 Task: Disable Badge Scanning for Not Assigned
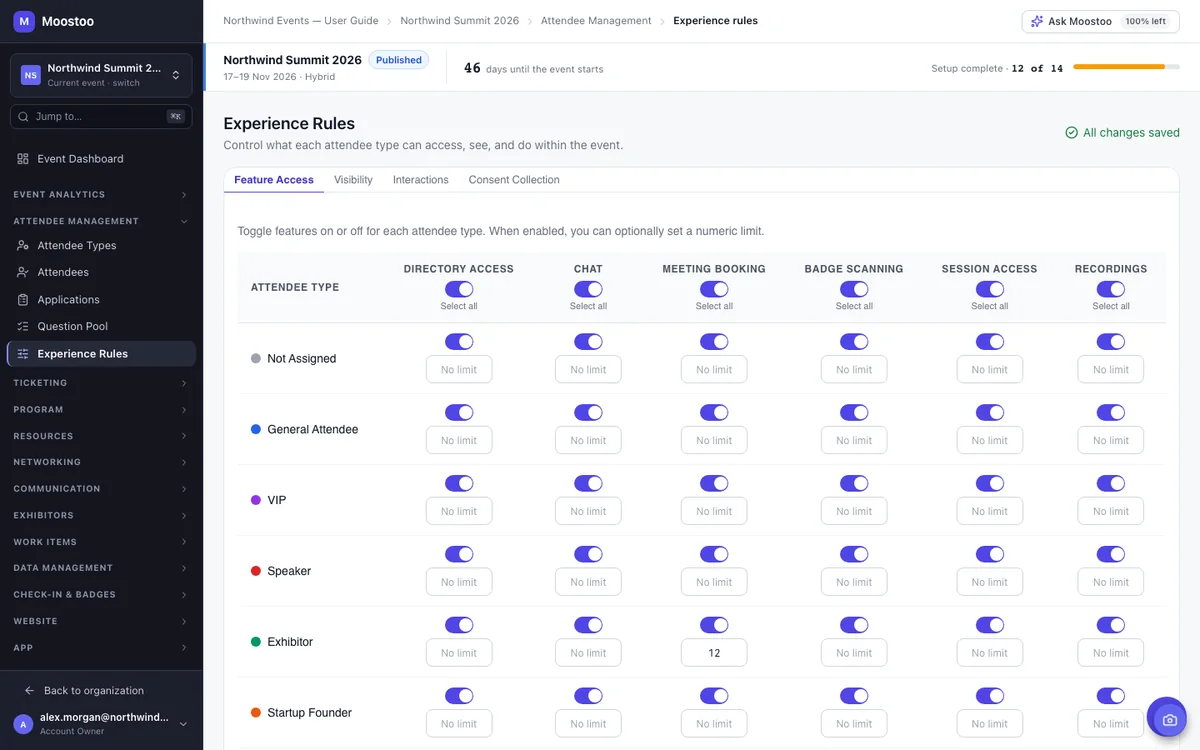point(854,342)
